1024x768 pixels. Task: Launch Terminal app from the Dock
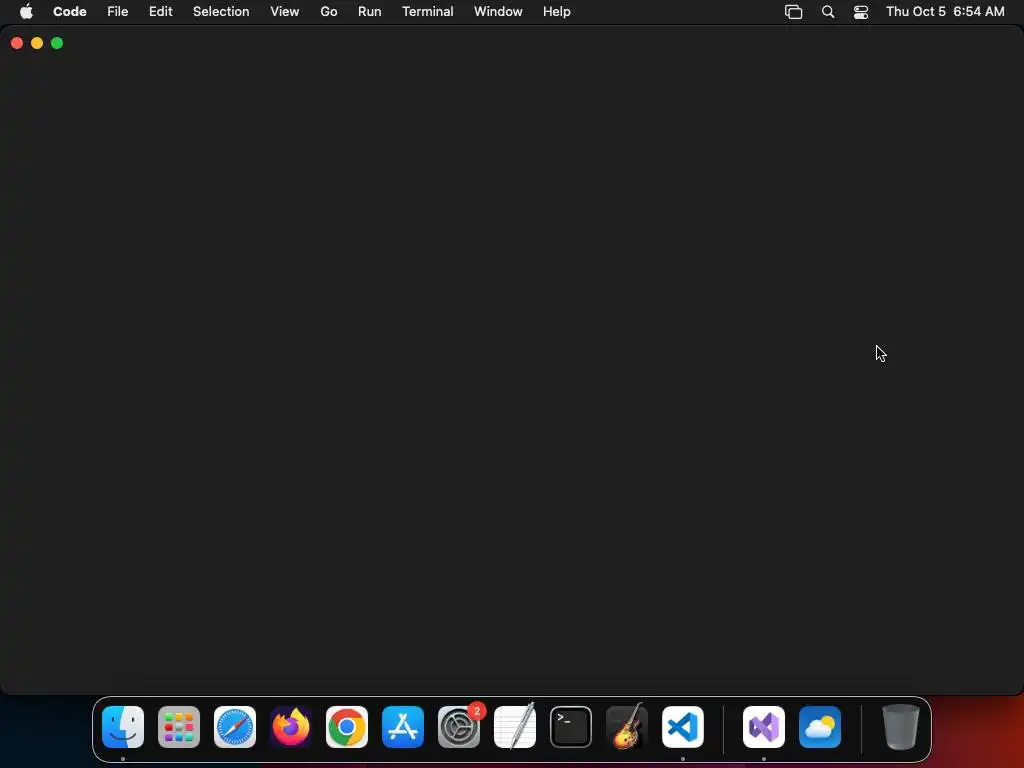(571, 727)
